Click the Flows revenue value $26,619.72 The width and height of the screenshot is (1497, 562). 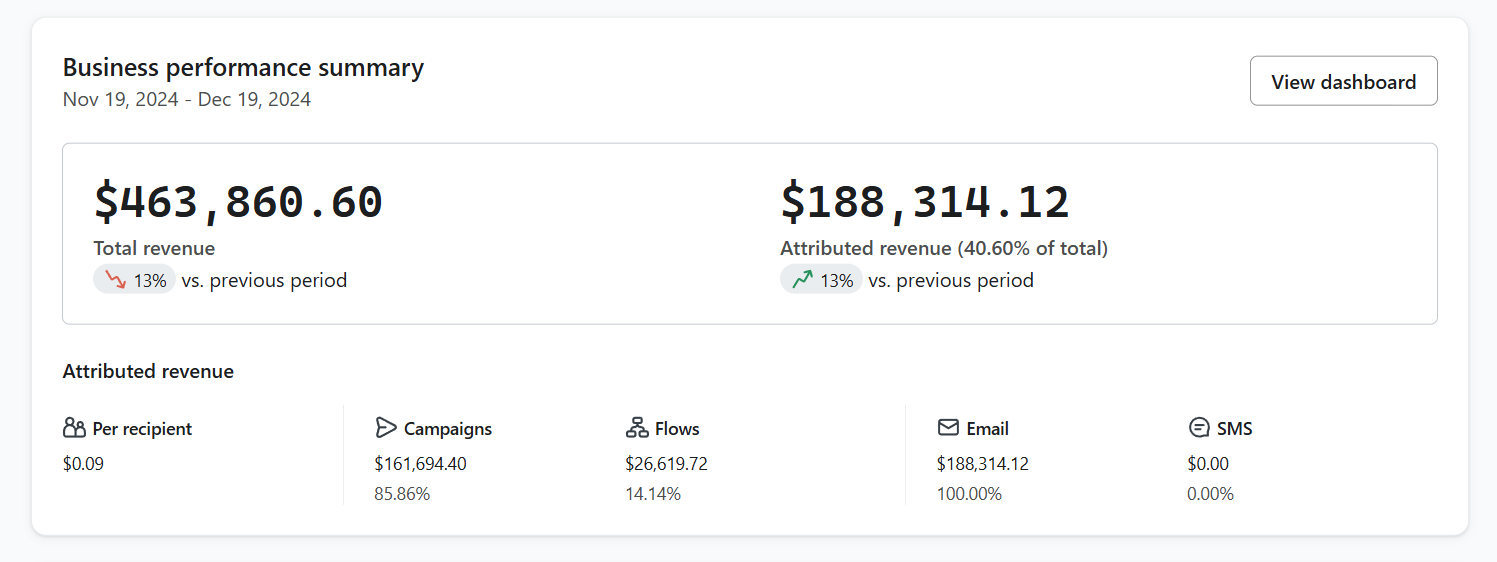click(666, 464)
